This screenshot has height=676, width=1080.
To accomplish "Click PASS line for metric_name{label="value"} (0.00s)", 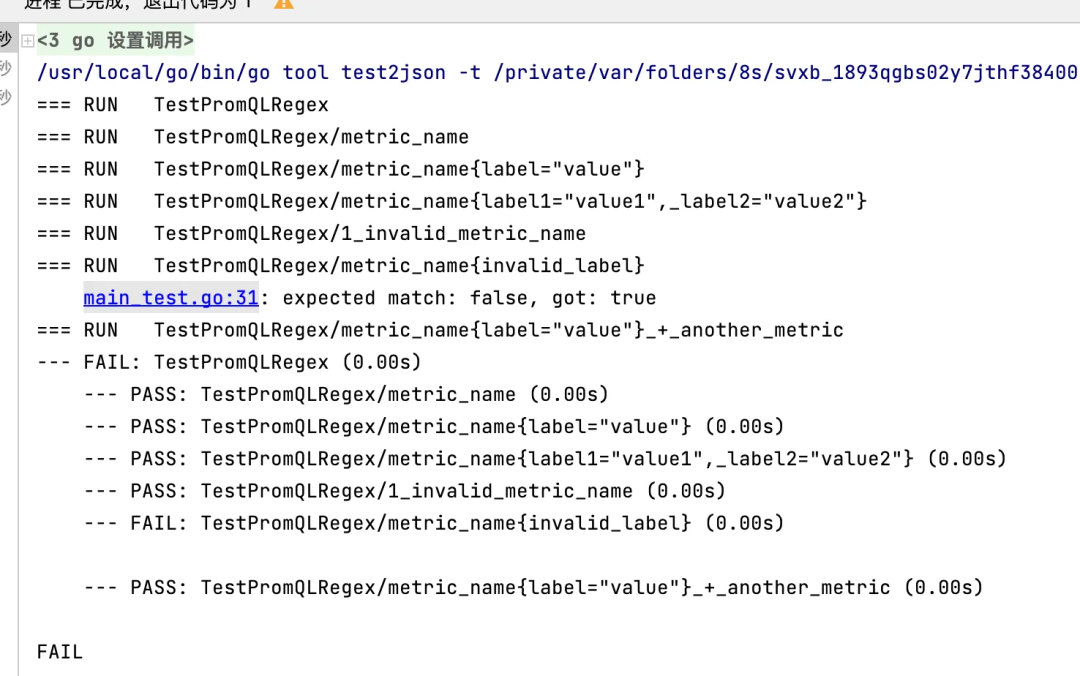I will pyautogui.click(x=434, y=427).
